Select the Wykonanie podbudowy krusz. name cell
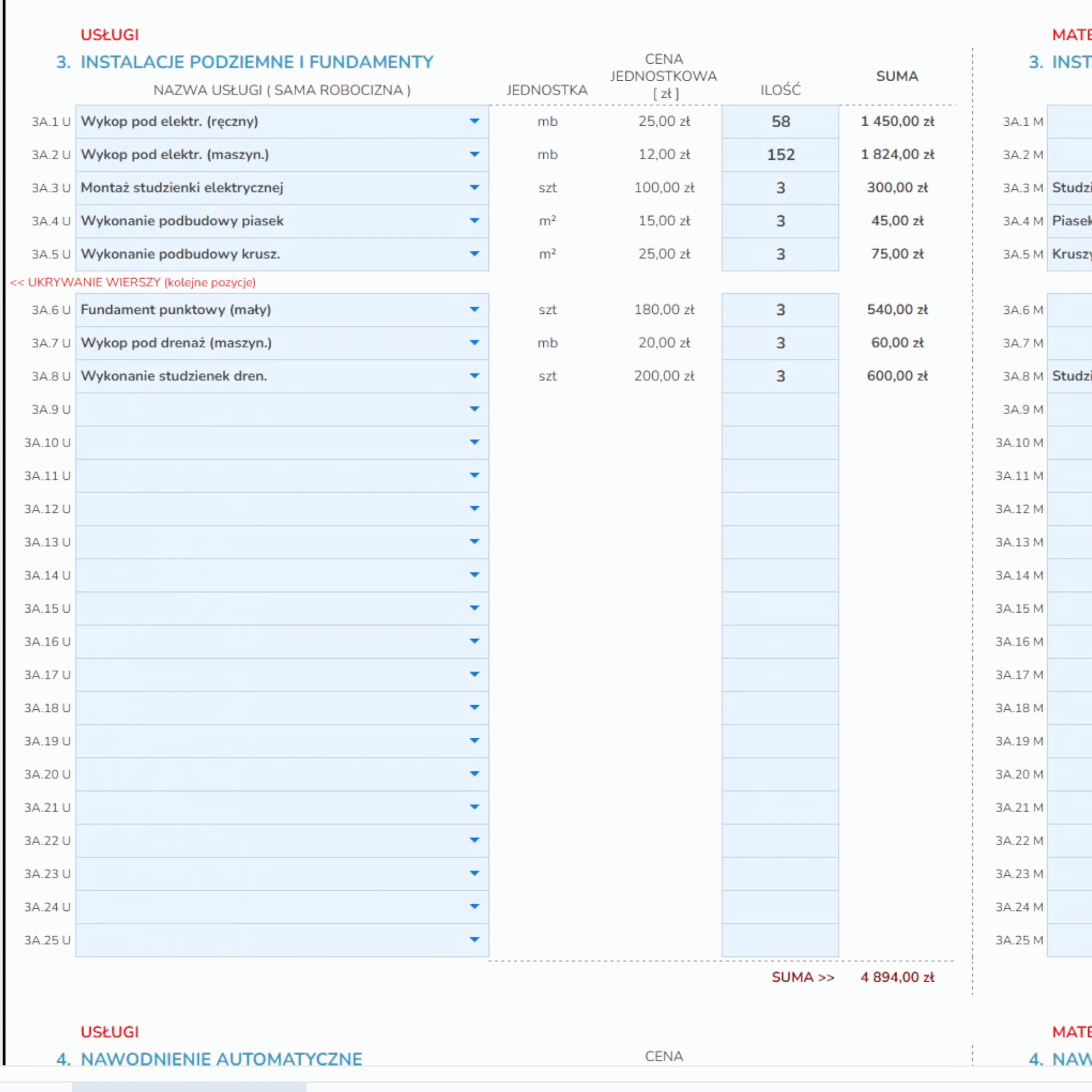This screenshot has height=1092, width=1092. (x=270, y=254)
